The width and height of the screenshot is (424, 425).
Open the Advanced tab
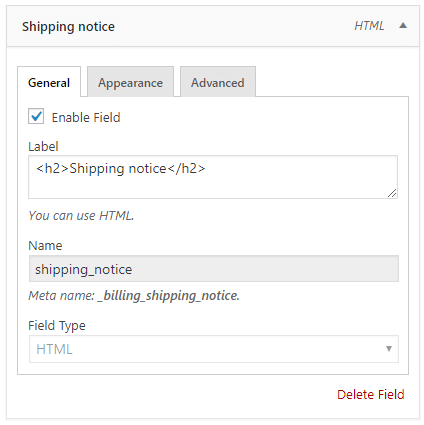click(x=218, y=82)
